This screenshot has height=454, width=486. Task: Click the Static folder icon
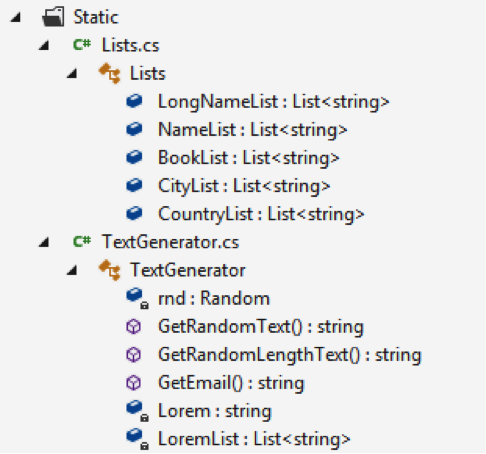53,17
